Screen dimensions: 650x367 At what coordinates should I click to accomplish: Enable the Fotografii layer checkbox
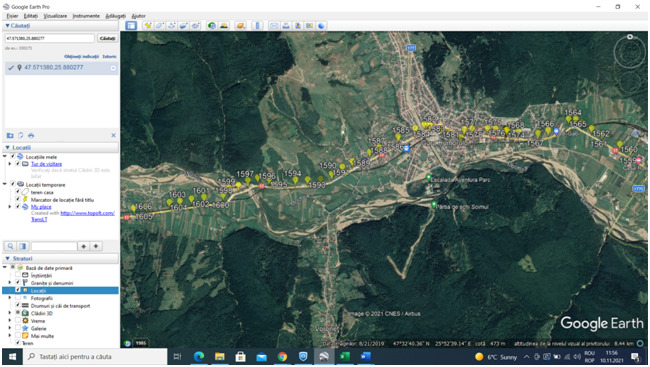(x=18, y=298)
